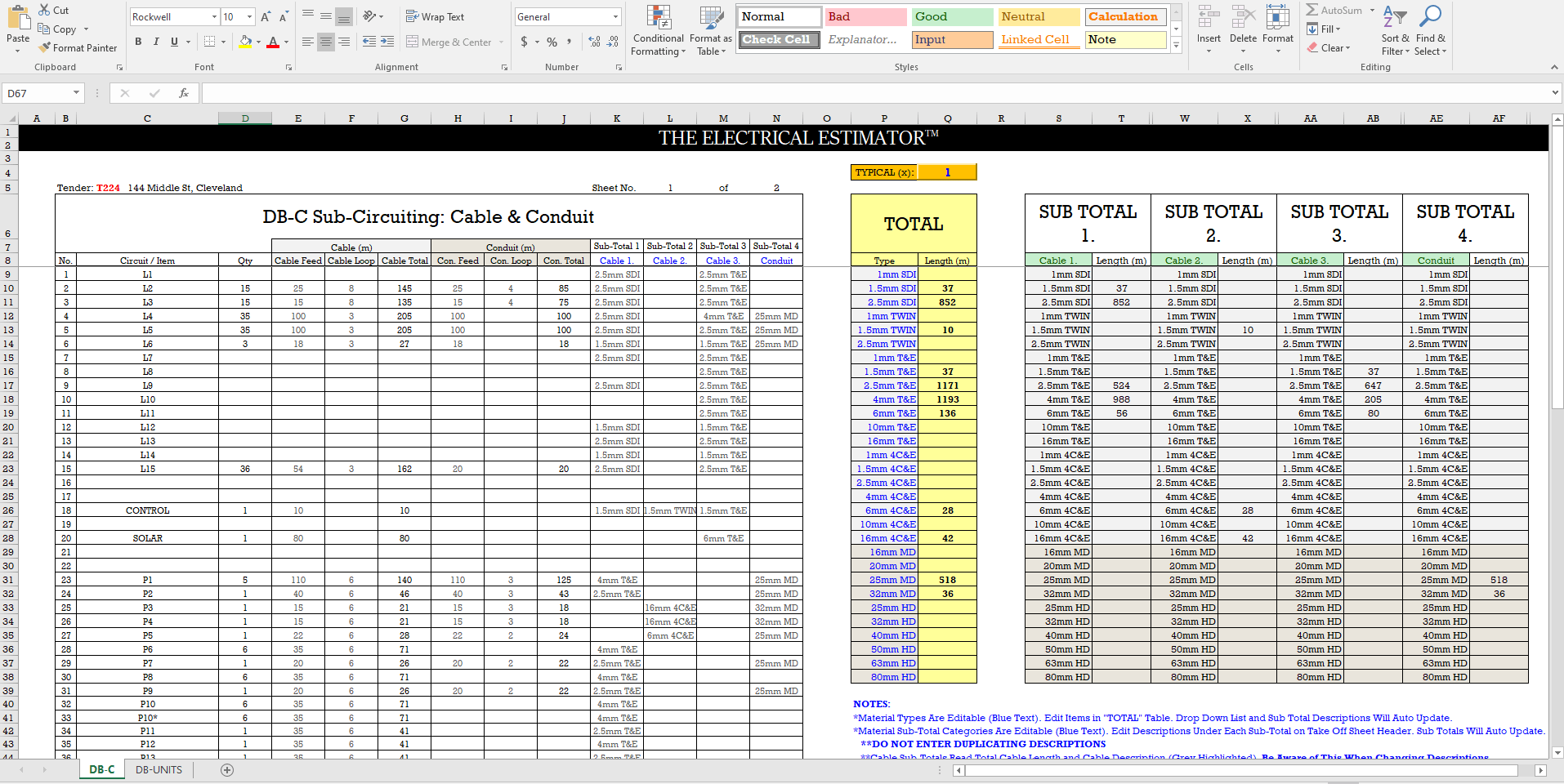
Task: Select column D header
Action: [x=245, y=118]
